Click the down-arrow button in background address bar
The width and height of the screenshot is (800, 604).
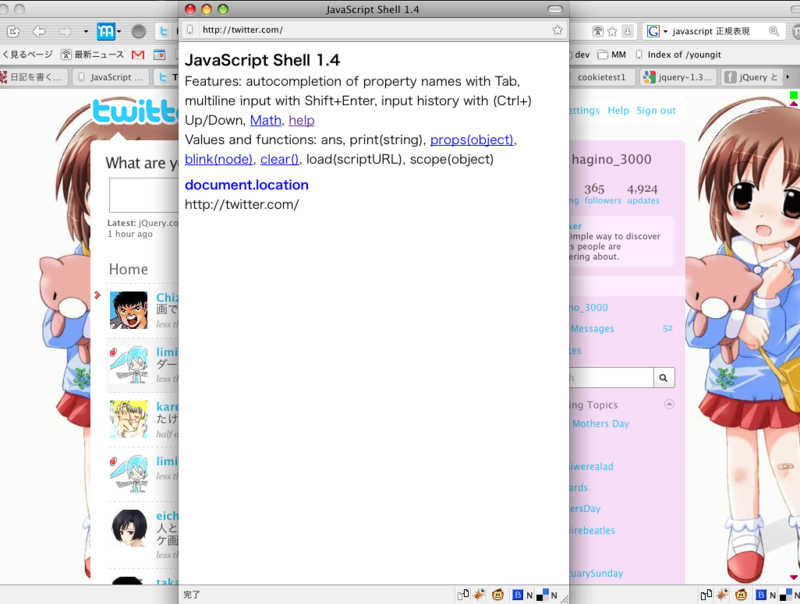coord(628,32)
